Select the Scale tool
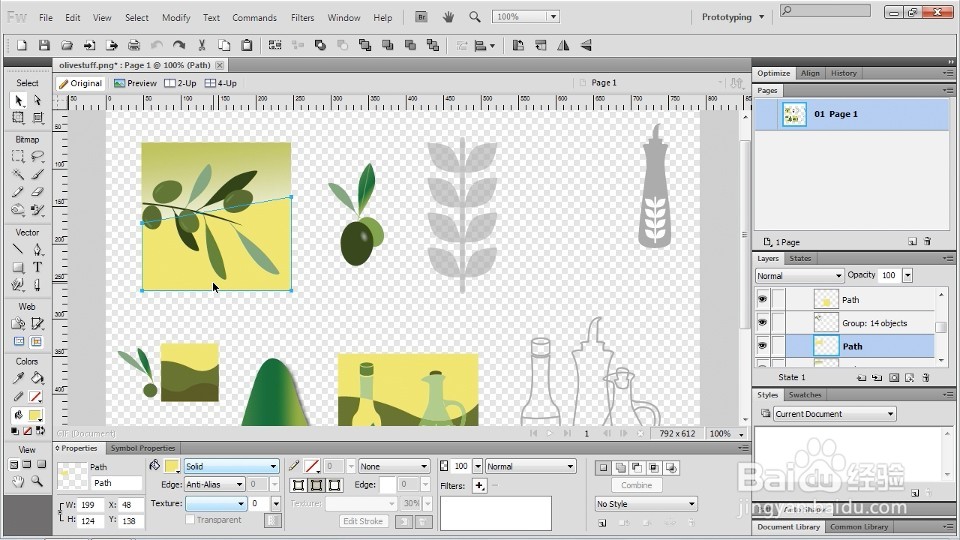This screenshot has width=960, height=540. 18,118
